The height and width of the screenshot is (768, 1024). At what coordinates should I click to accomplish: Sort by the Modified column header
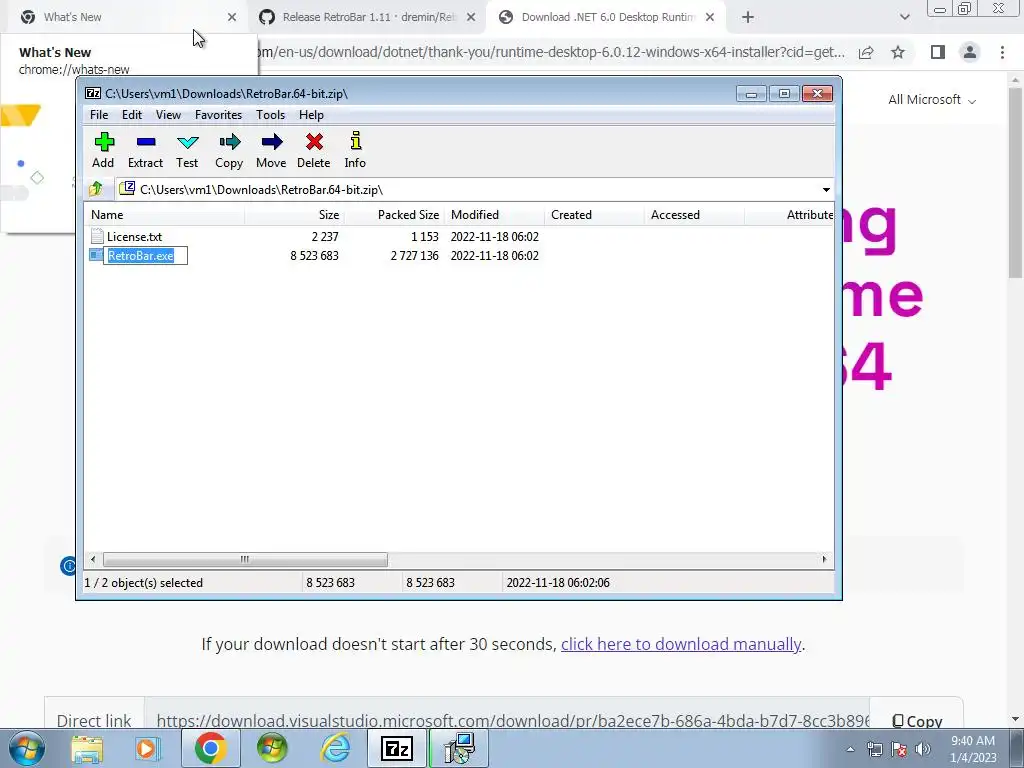[x=494, y=215]
